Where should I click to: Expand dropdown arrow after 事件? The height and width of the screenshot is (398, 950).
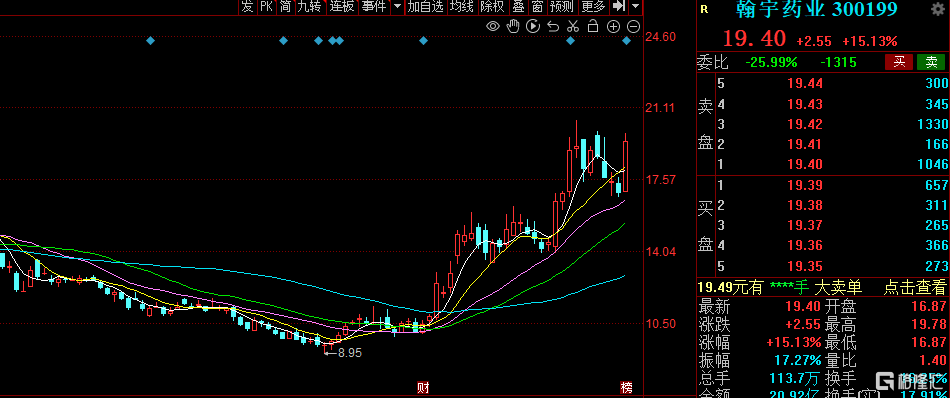(397, 7)
